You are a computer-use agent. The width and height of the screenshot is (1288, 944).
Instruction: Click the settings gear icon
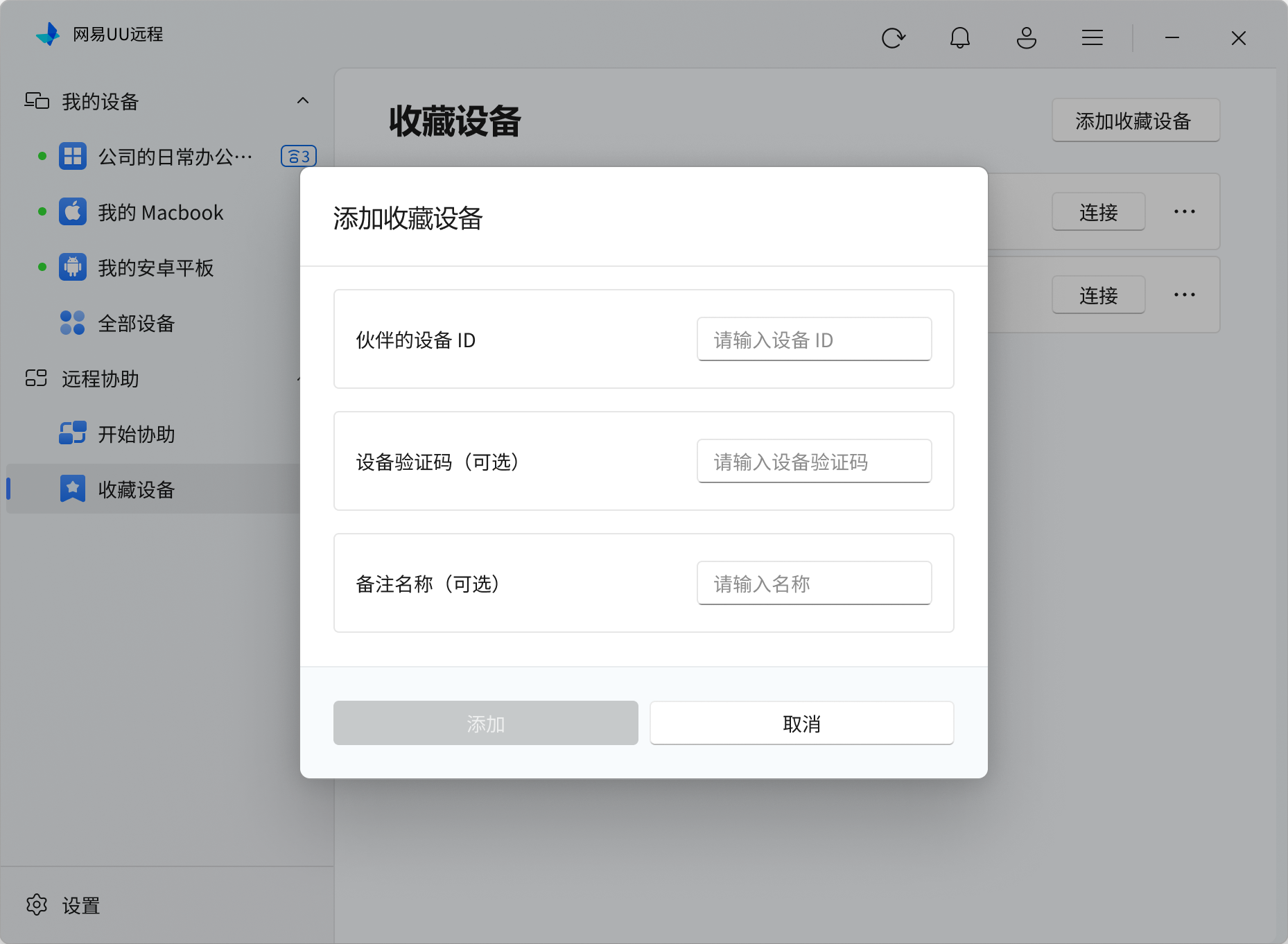37,904
